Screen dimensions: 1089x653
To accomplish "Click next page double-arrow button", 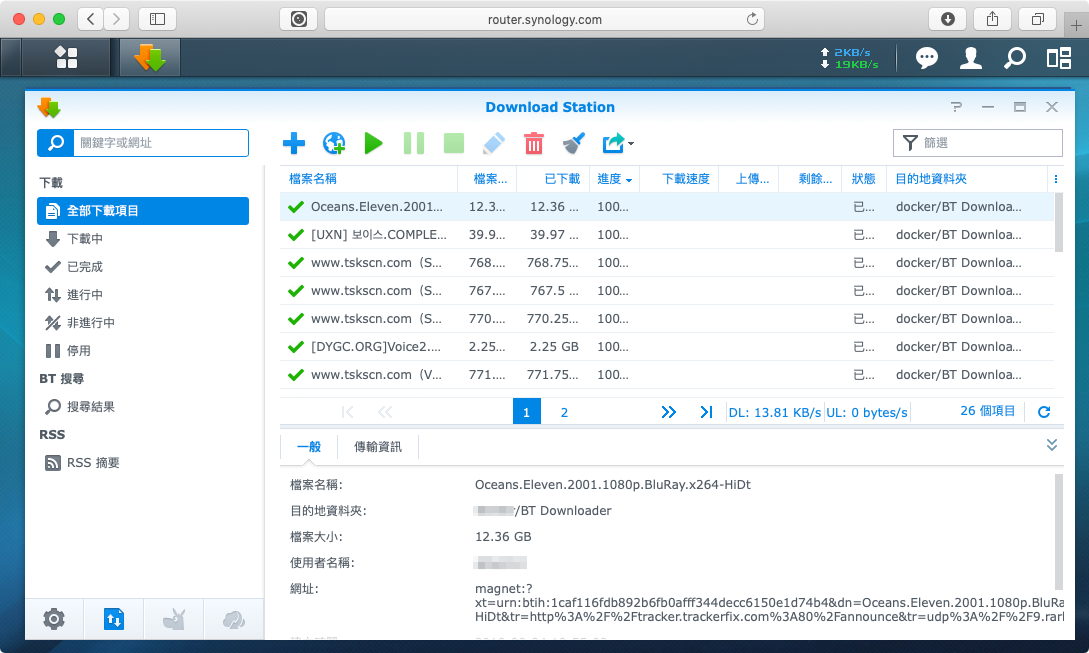I will (668, 413).
